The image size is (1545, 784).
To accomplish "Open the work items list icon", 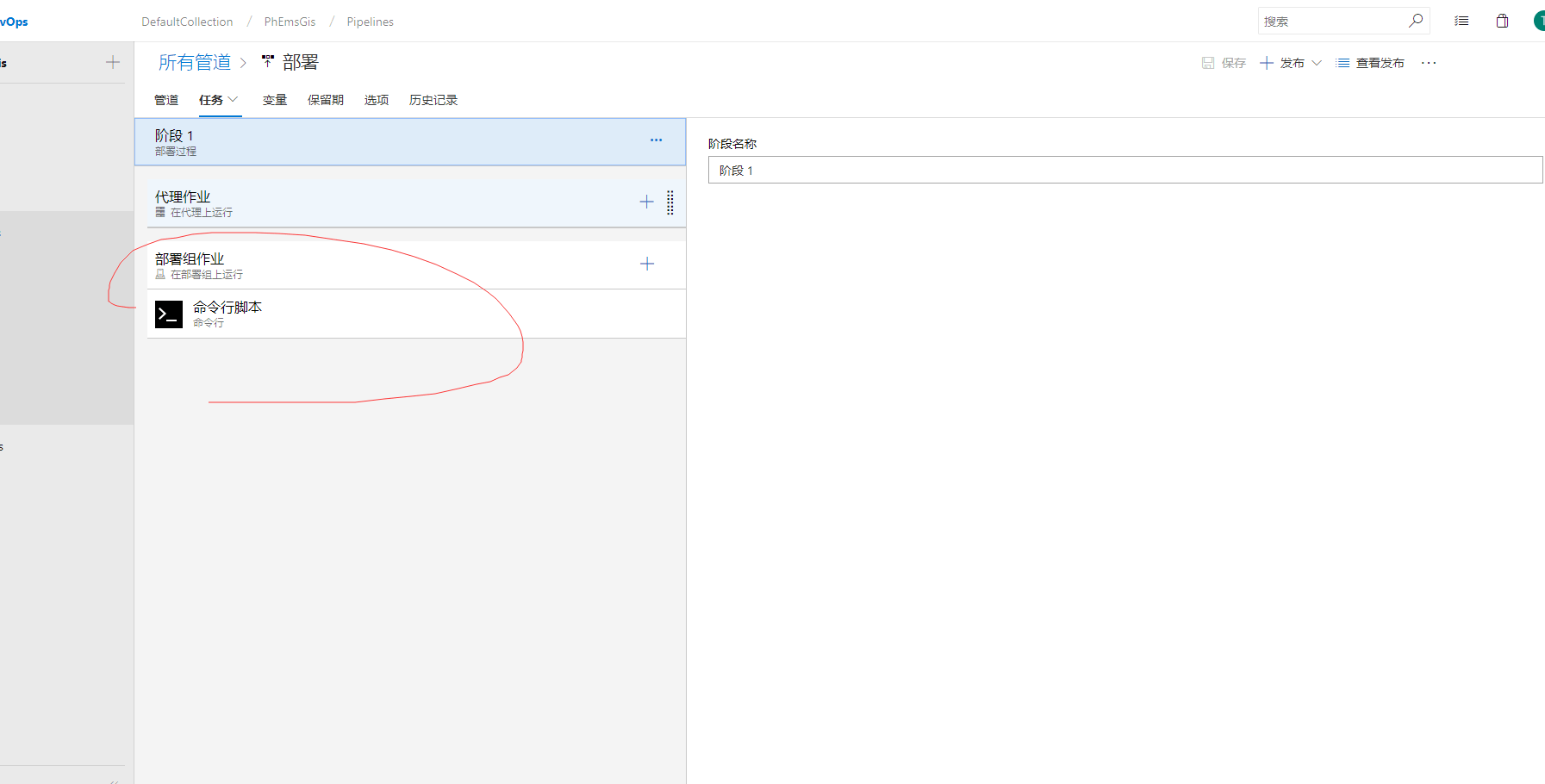I will (1461, 21).
